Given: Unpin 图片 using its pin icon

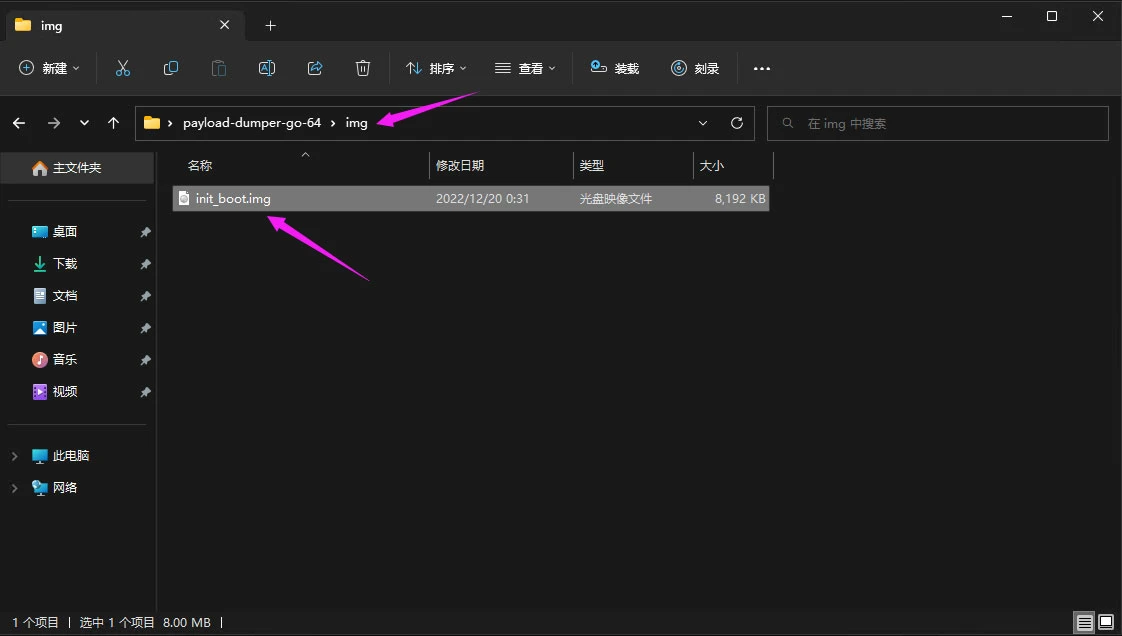Looking at the screenshot, I should (x=145, y=328).
